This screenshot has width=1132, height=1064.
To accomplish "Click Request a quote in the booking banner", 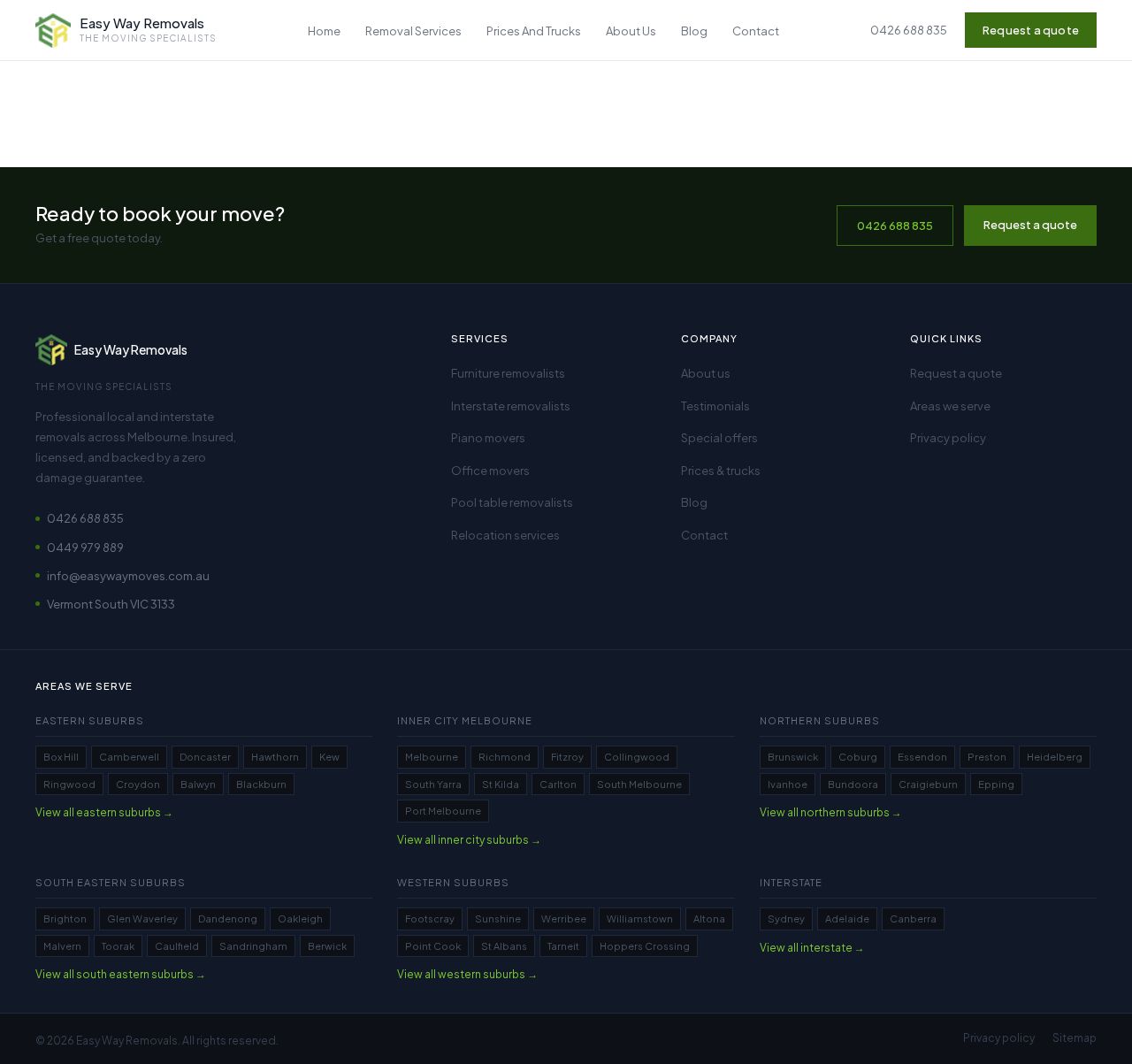I will point(1030,226).
